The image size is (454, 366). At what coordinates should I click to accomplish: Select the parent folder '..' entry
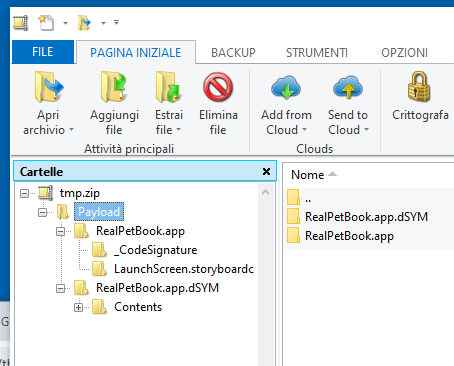point(308,198)
